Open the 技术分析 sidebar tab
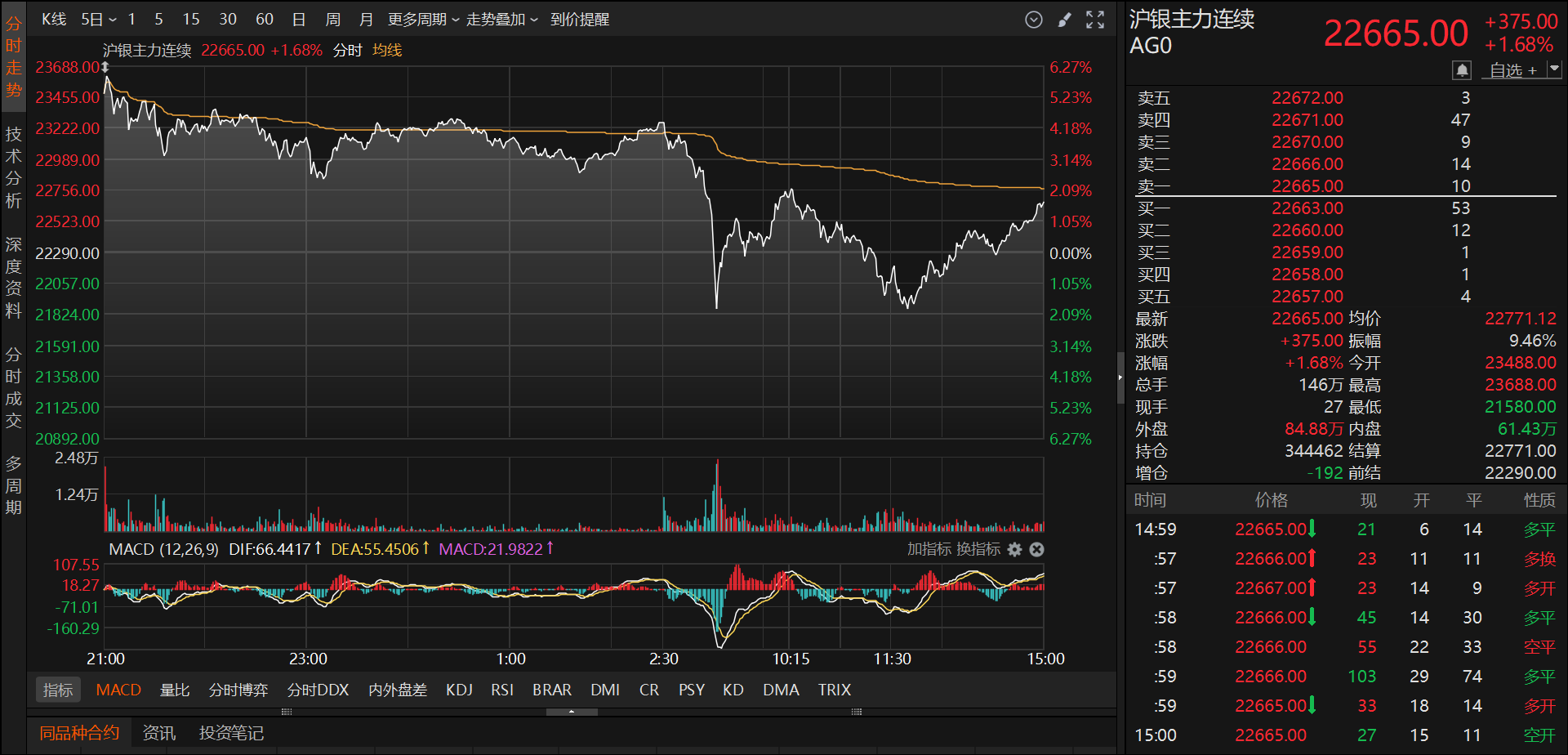This screenshot has width=1568, height=755. (x=14, y=168)
